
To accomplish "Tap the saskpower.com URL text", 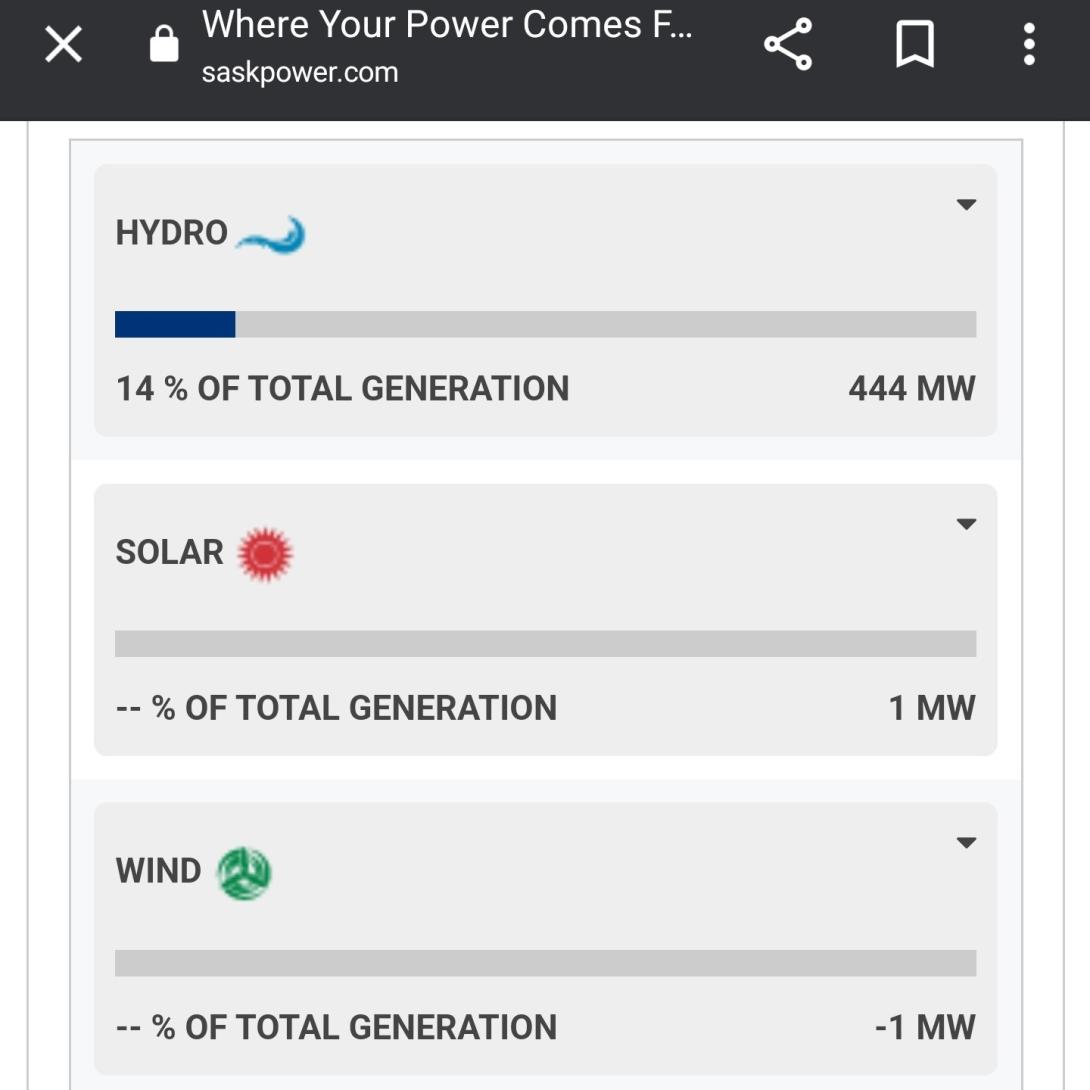I will pos(300,73).
